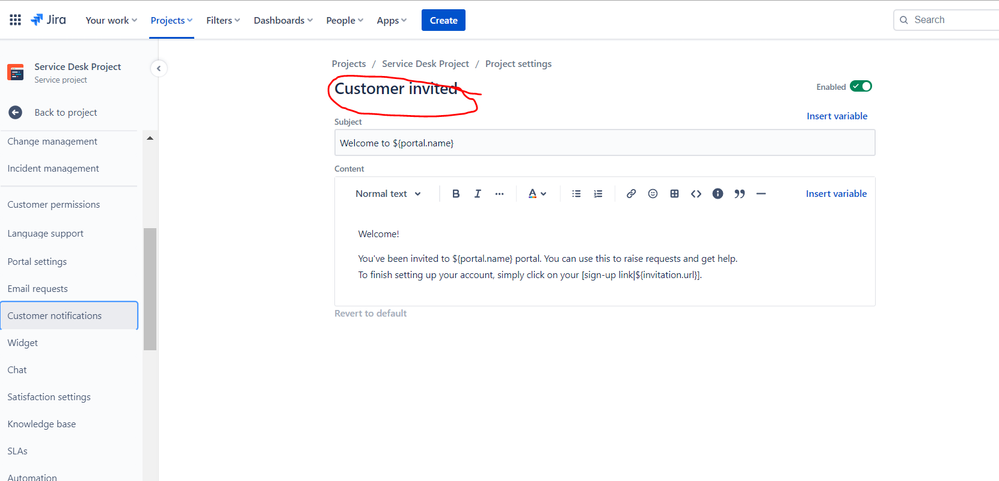
Task: Open the Projects breadcrumb link
Action: [349, 64]
